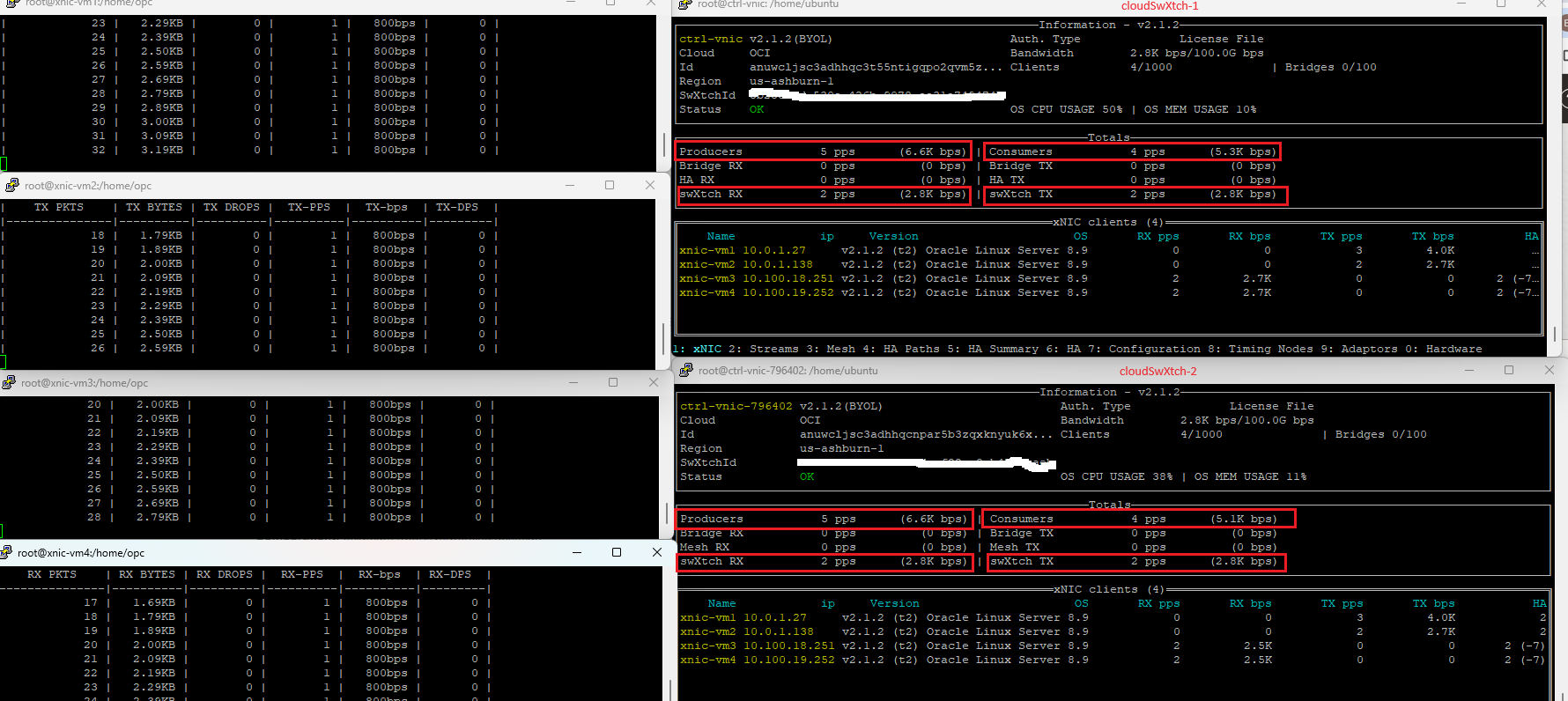Click the PuTTY icon of the xnic-vm2 window
The height and width of the screenshot is (701, 1568).
[12, 185]
